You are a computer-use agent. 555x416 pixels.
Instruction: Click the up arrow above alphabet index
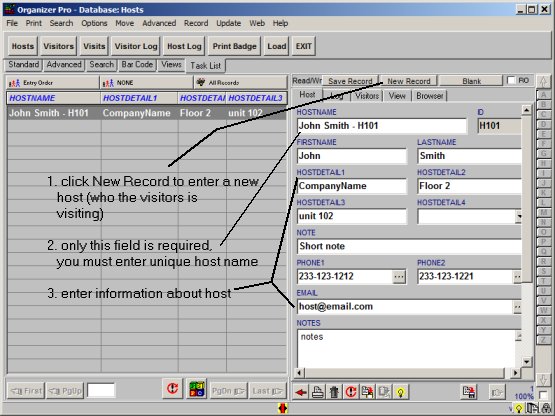[543, 82]
